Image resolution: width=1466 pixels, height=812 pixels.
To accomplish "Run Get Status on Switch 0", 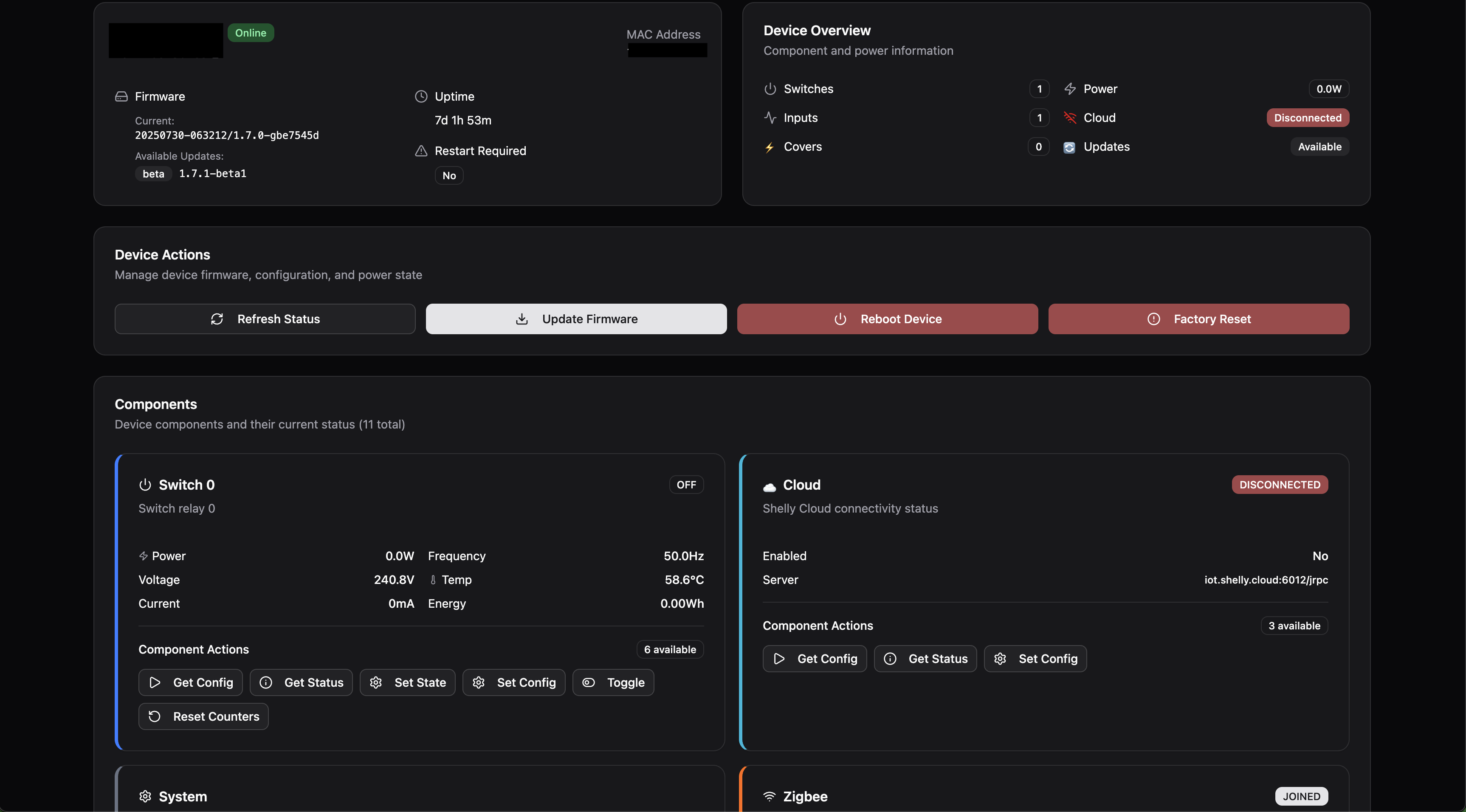I will click(x=301, y=682).
